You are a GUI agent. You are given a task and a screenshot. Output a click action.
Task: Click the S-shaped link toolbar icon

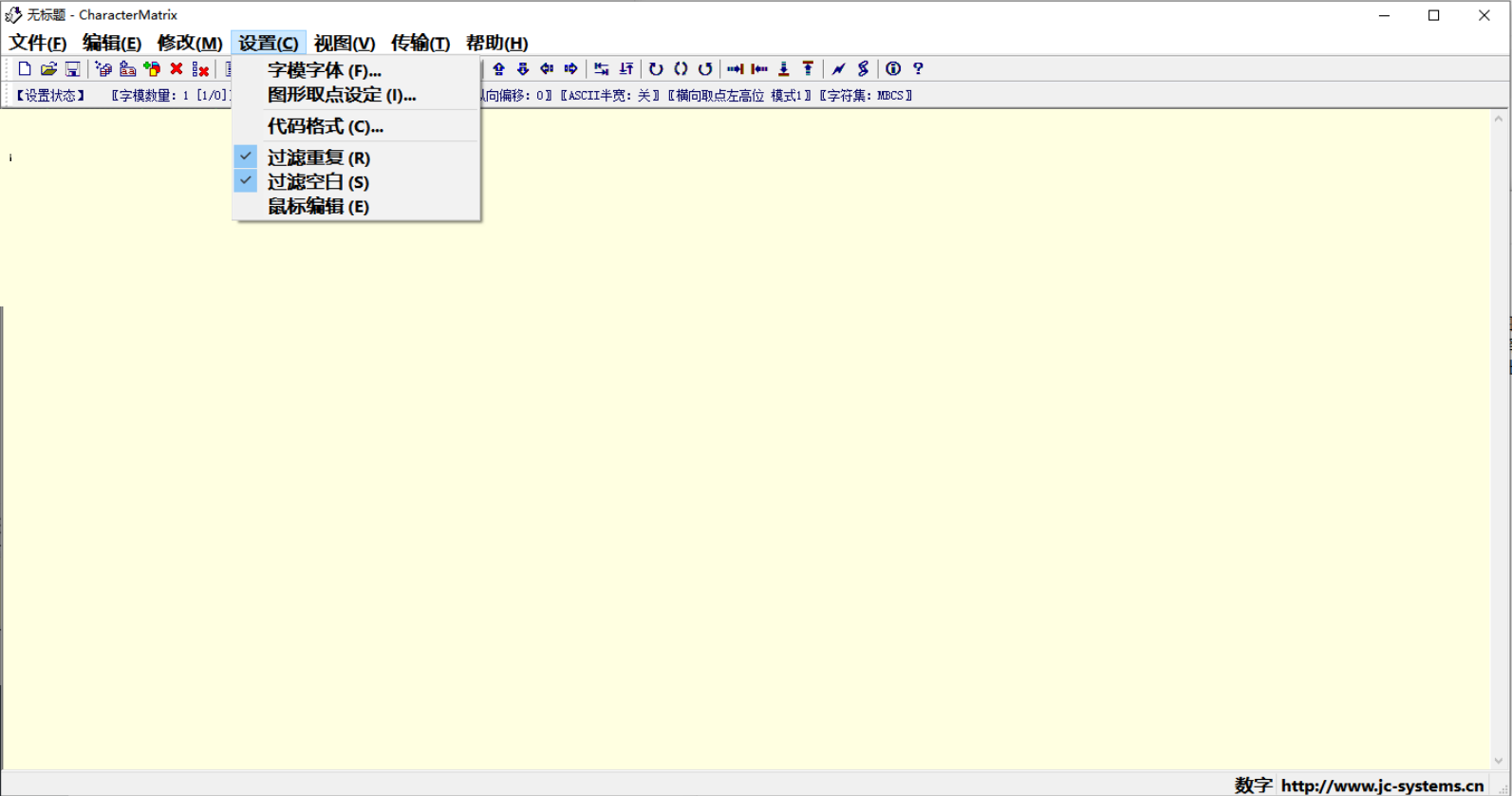863,68
